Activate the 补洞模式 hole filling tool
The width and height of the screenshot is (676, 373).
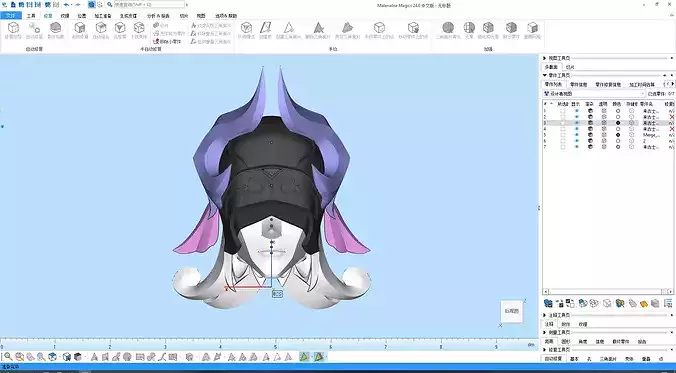(246, 31)
